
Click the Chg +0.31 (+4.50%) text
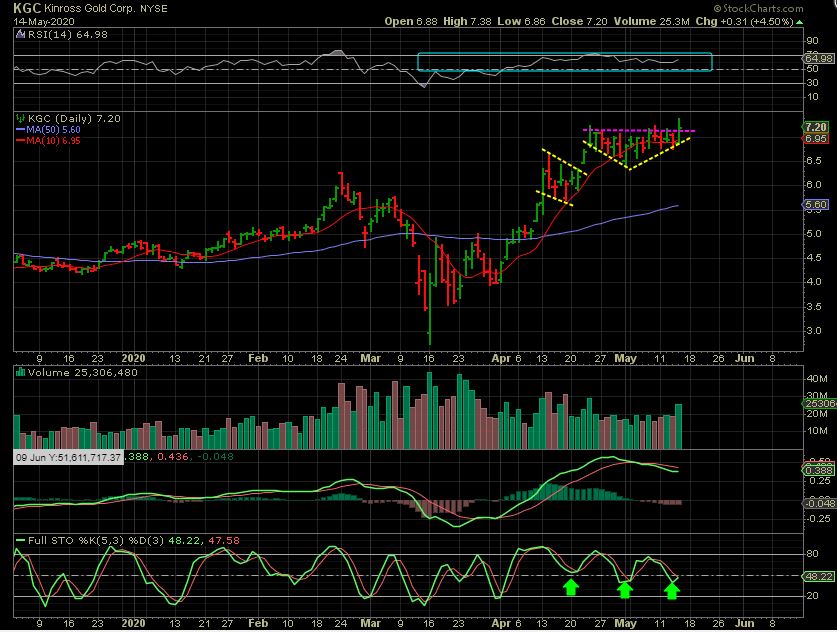point(745,21)
